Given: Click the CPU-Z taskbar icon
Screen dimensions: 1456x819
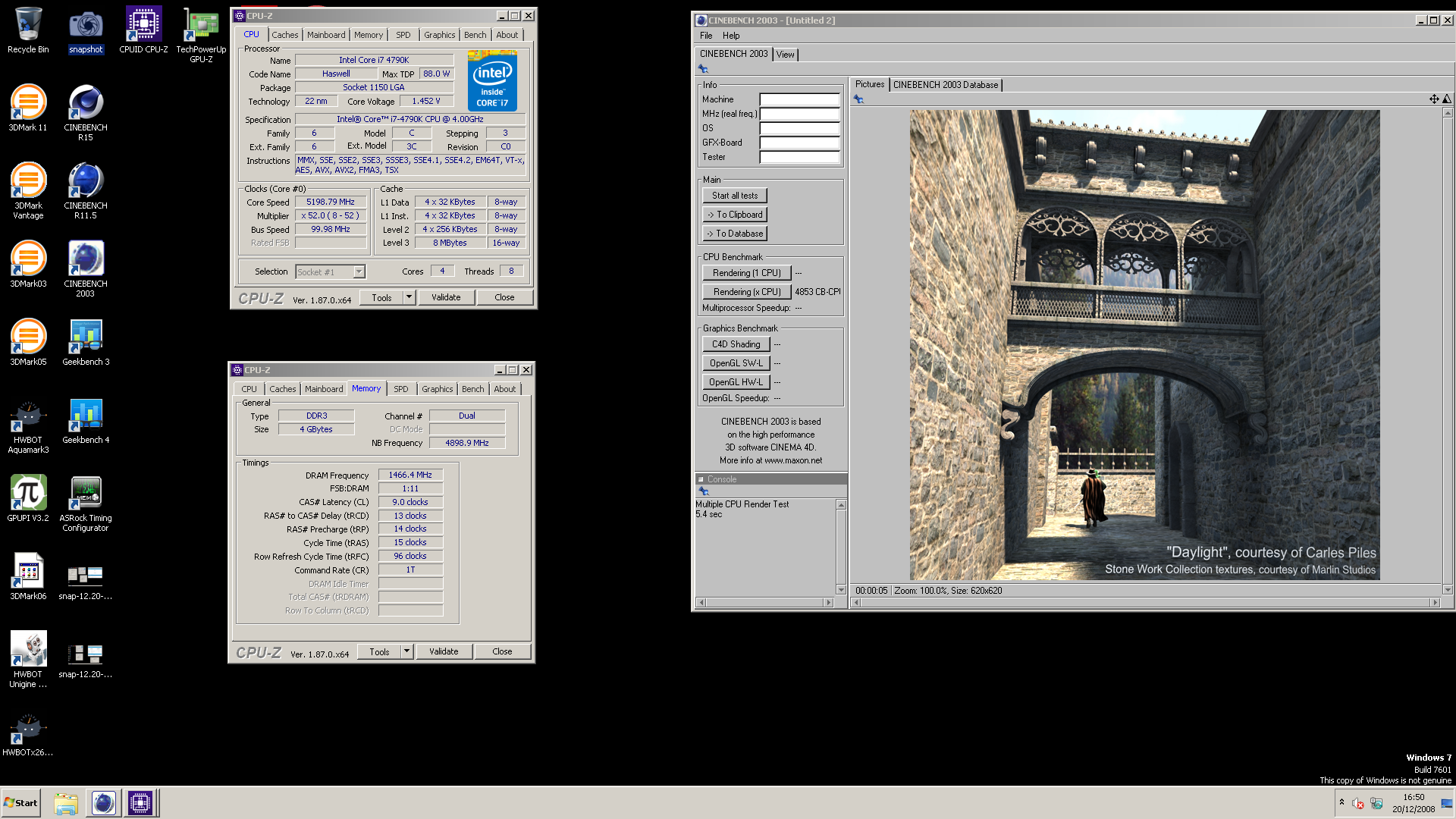Looking at the screenshot, I should pyautogui.click(x=140, y=803).
